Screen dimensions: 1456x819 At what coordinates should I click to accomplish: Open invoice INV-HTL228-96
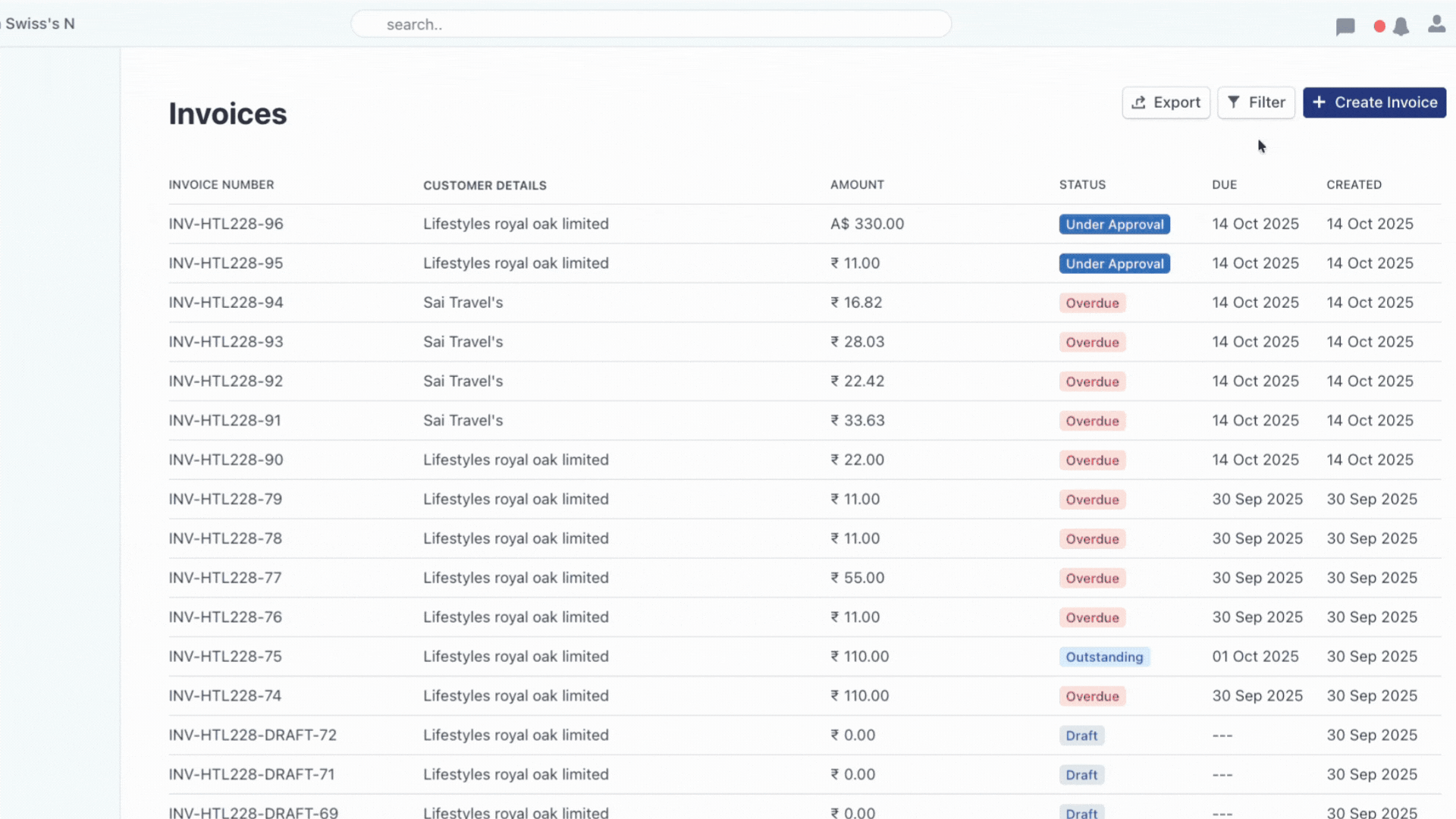click(x=225, y=224)
